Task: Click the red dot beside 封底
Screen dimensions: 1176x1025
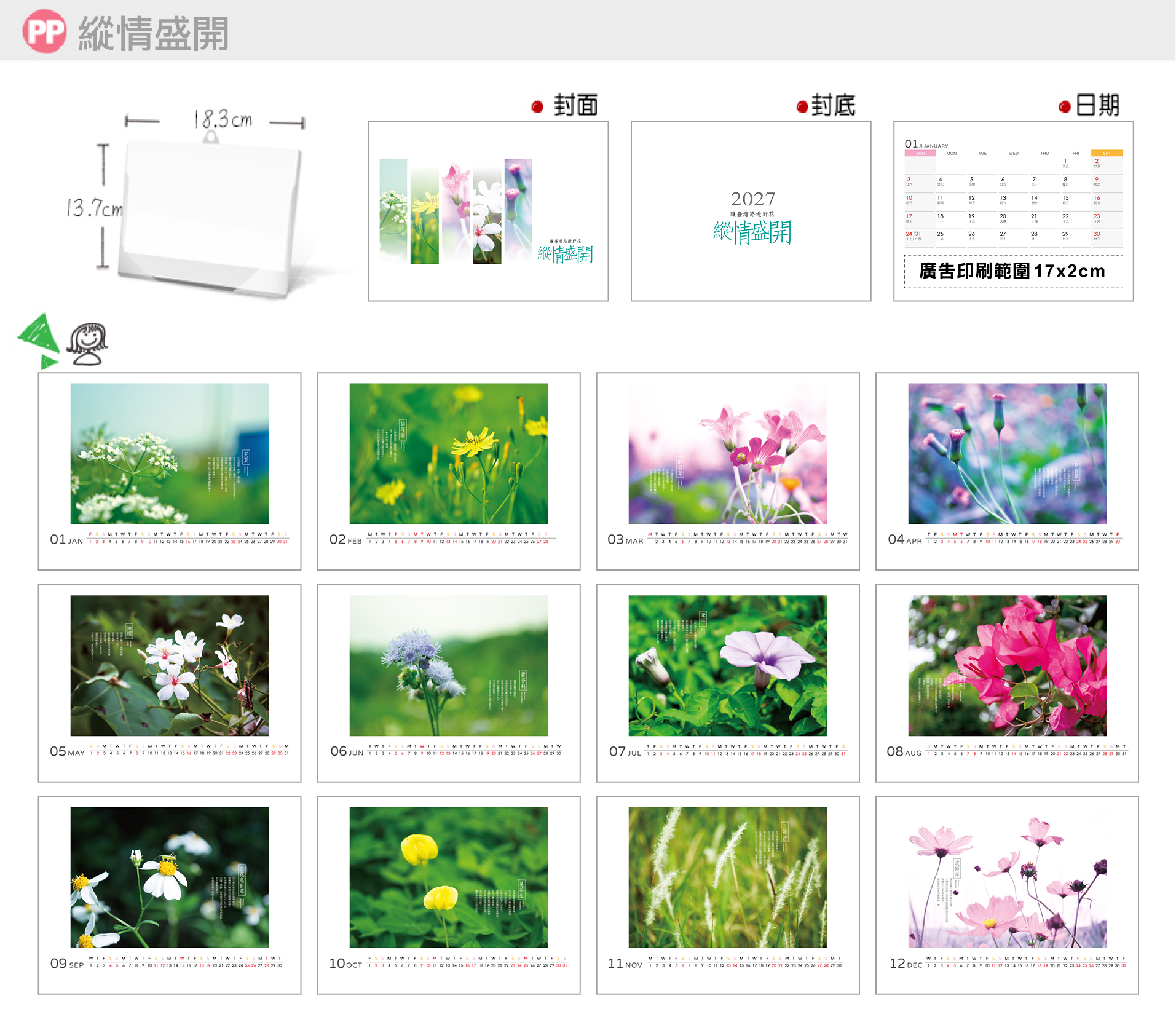Action: pos(802,106)
